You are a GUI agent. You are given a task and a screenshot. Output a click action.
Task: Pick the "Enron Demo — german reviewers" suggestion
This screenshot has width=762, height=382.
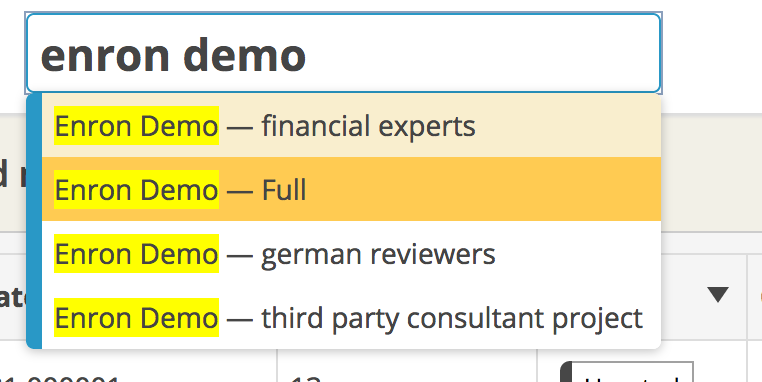point(351,253)
